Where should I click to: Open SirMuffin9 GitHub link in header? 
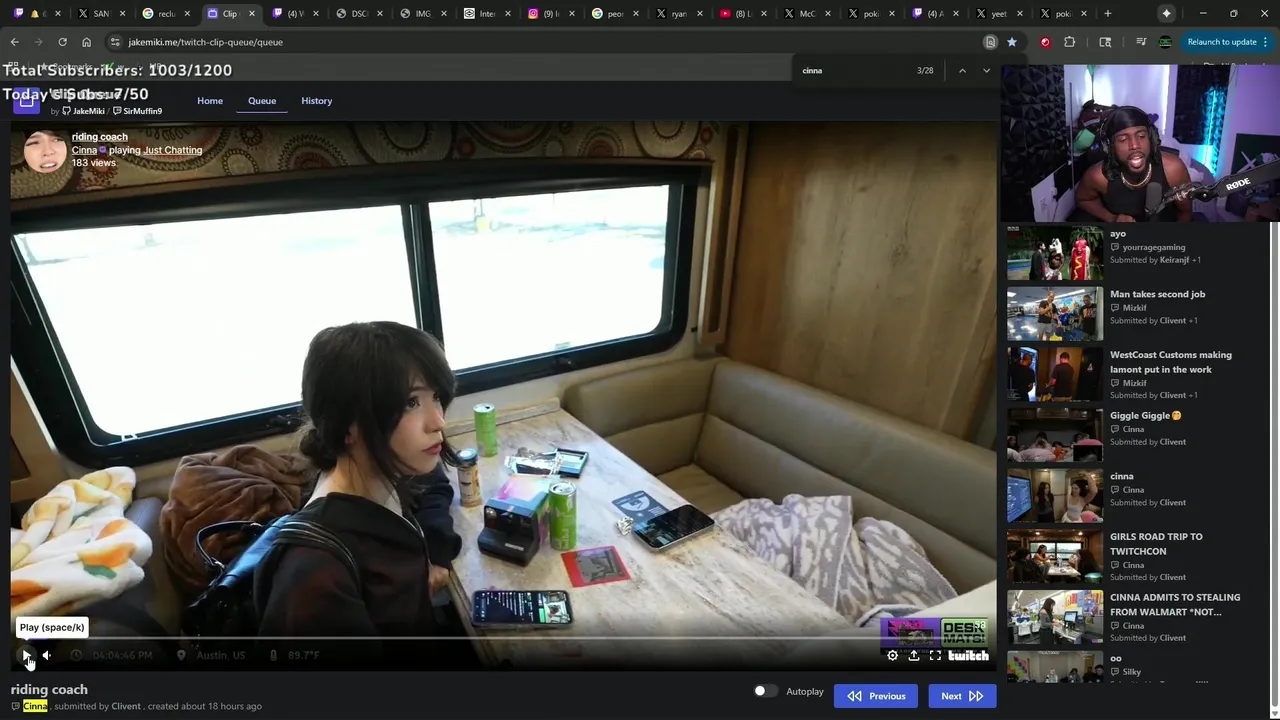point(137,111)
